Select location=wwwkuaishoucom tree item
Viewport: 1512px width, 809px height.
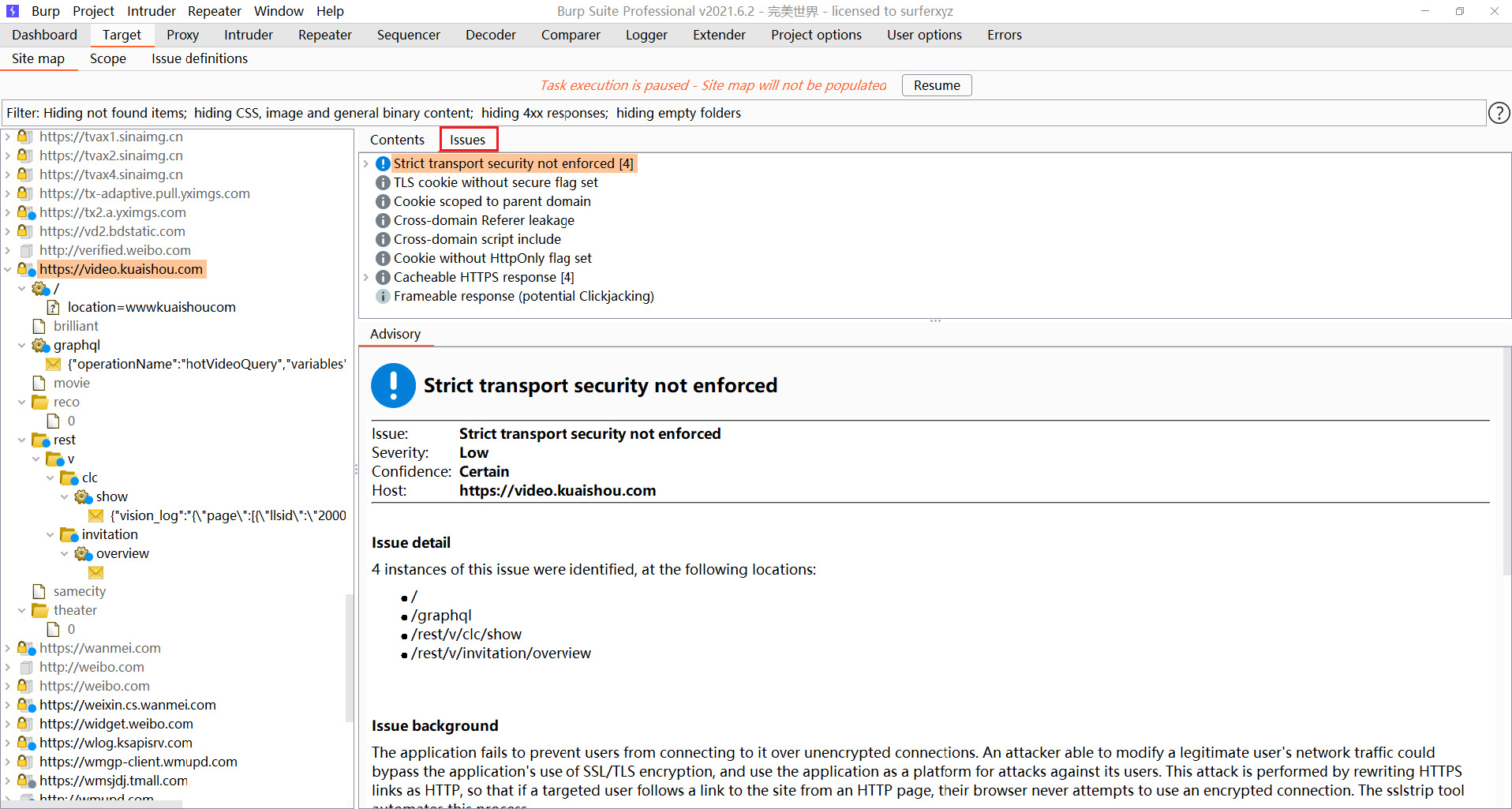152,307
